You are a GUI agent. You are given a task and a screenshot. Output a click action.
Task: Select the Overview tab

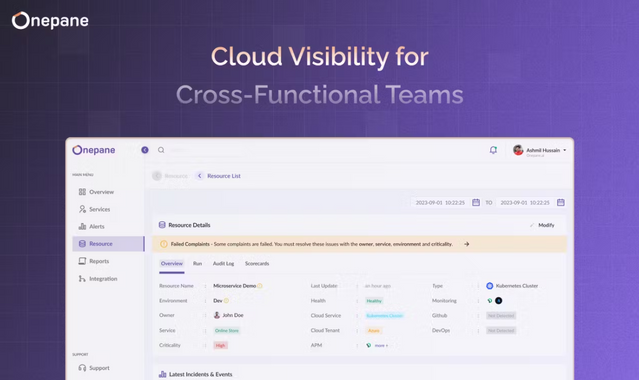point(172,263)
